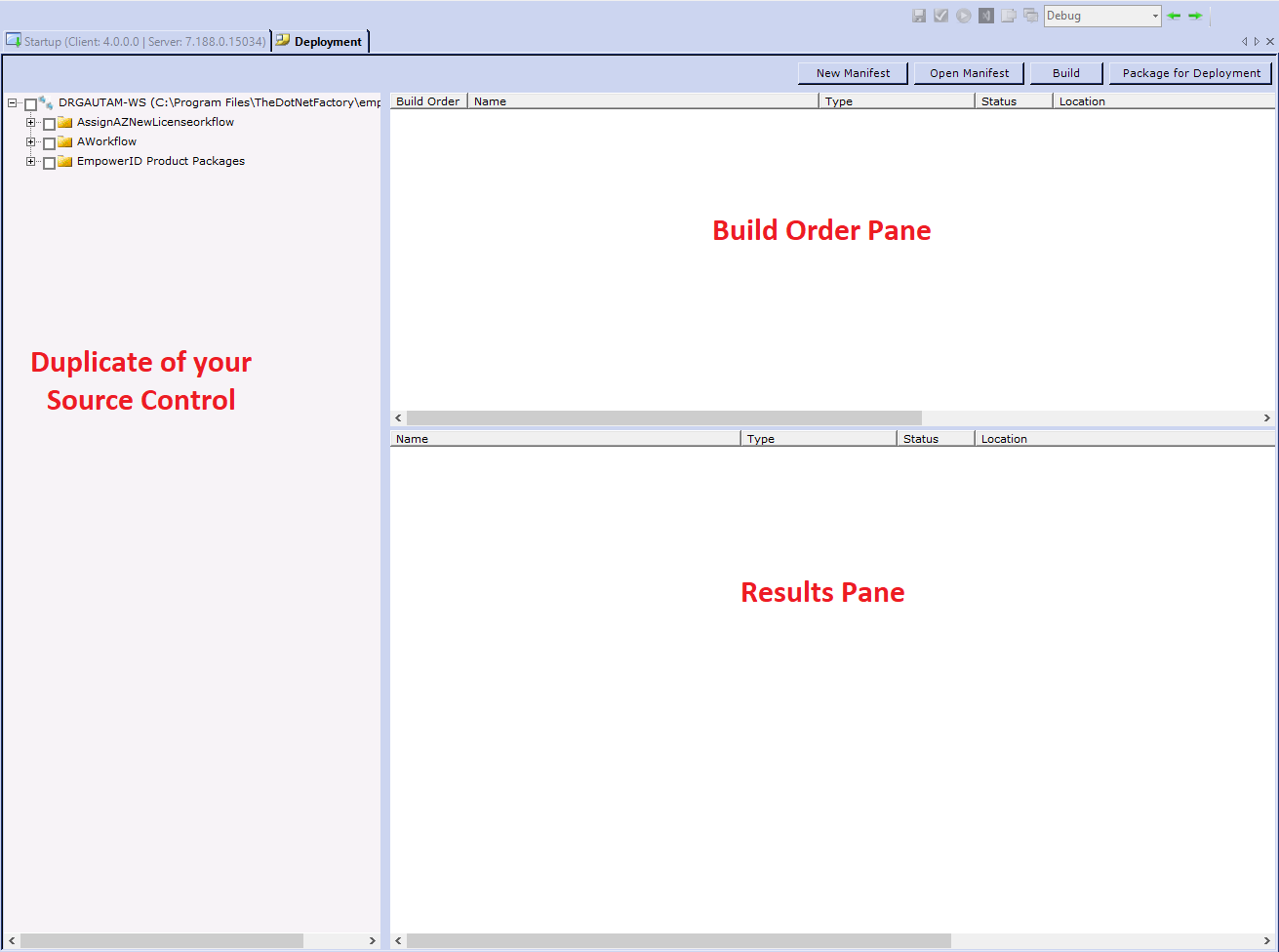The image size is (1279, 952).
Task: Click the checkmark validate icon in the toolbar
Action: pyautogui.click(x=939, y=15)
